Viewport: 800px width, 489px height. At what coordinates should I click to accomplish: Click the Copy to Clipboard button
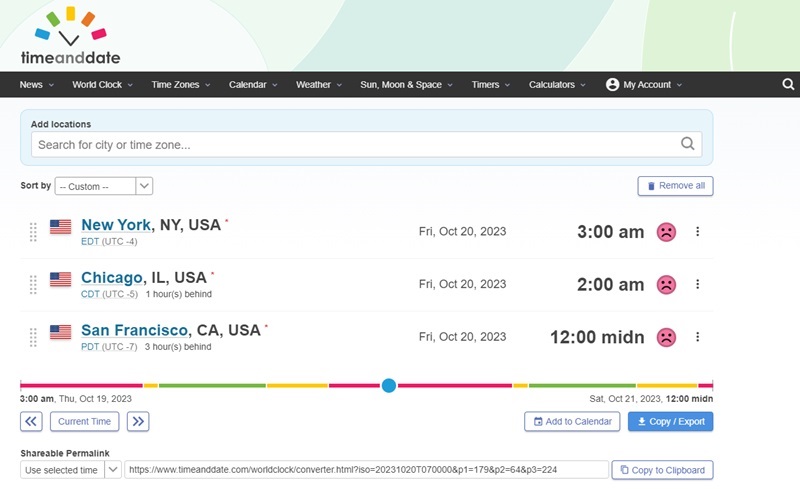click(662, 470)
